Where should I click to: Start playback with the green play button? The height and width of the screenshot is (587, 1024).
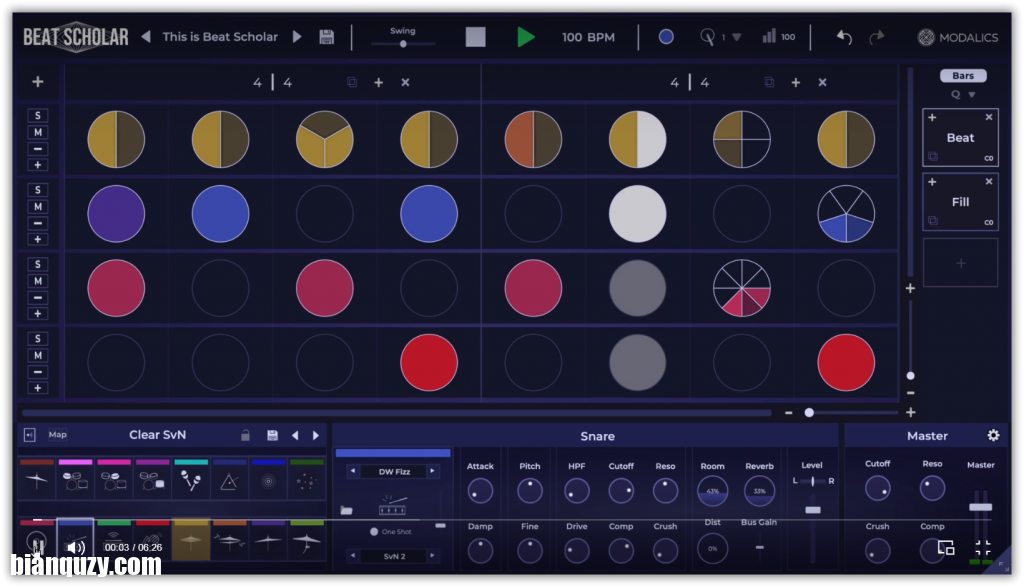[x=526, y=37]
